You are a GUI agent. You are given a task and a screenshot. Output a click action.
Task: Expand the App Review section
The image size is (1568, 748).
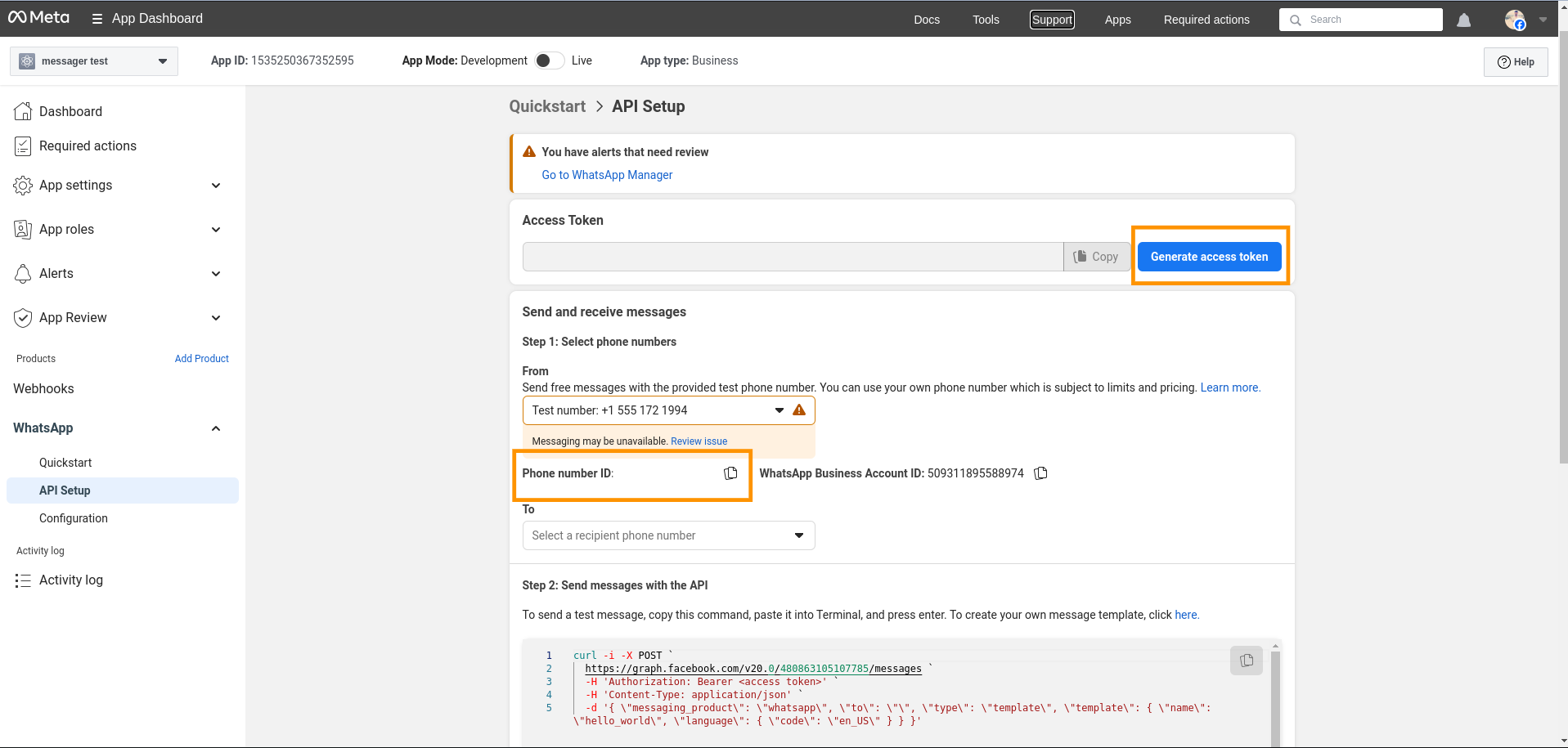(x=216, y=318)
